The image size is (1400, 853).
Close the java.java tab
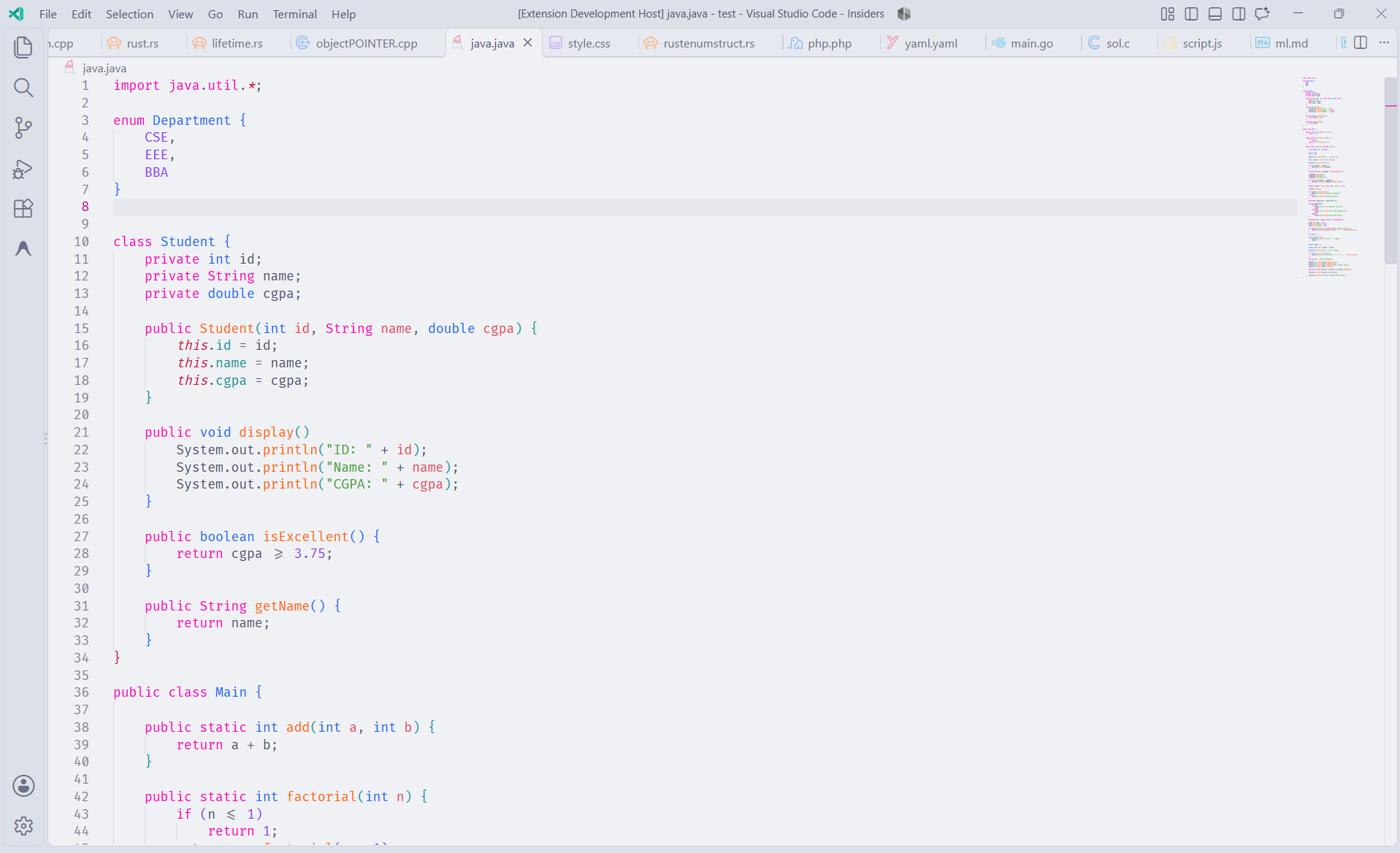click(x=528, y=42)
